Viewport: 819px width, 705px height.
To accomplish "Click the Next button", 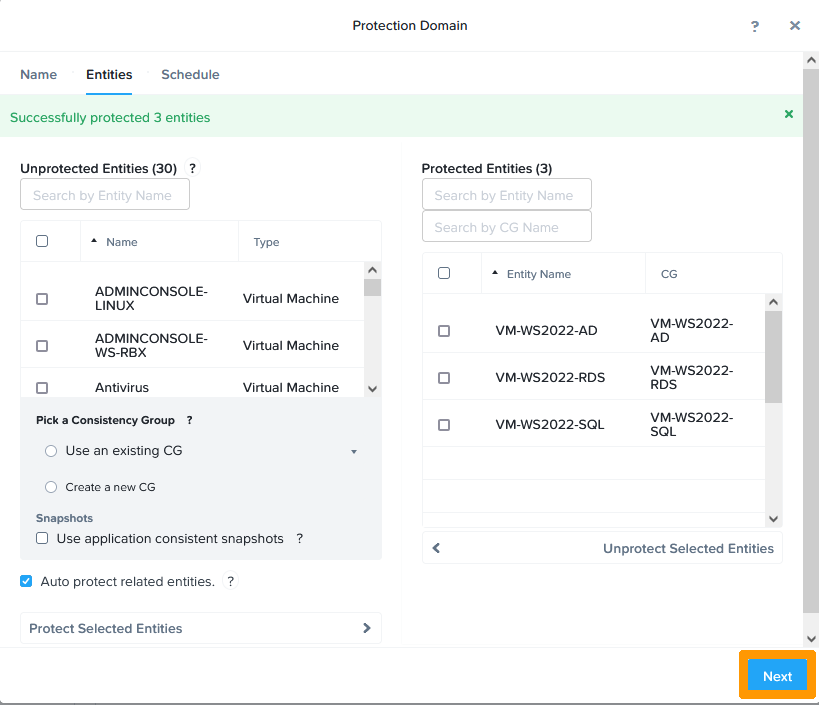I will click(777, 676).
